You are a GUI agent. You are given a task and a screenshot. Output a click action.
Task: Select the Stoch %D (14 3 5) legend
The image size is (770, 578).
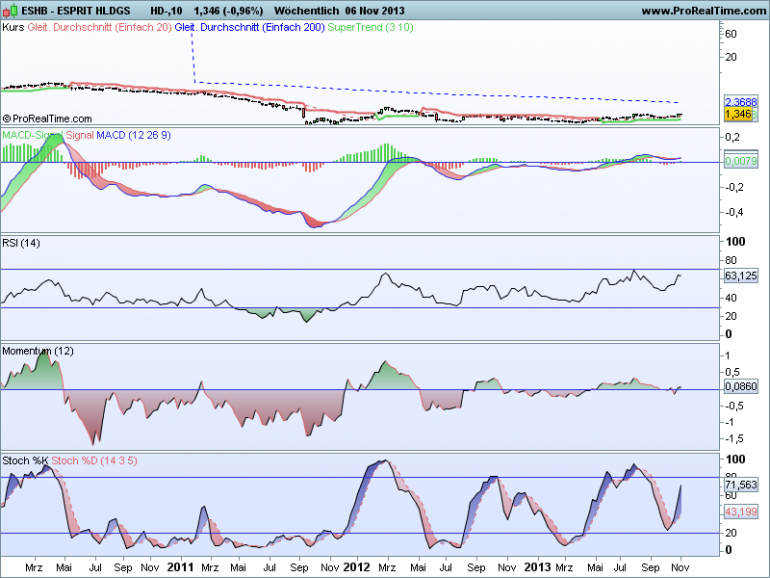point(94,461)
